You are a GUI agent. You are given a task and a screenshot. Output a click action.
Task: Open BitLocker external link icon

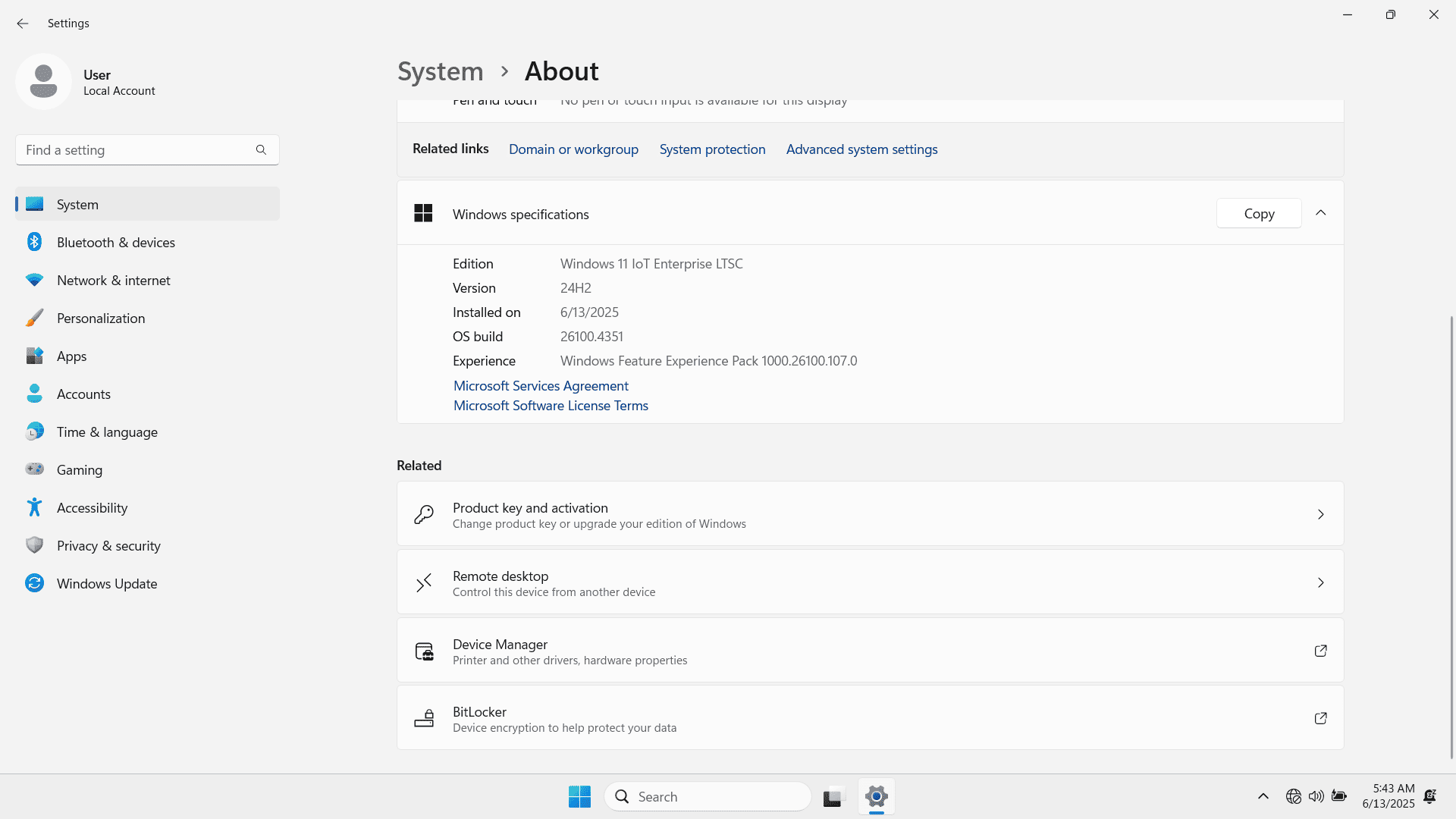click(x=1320, y=718)
